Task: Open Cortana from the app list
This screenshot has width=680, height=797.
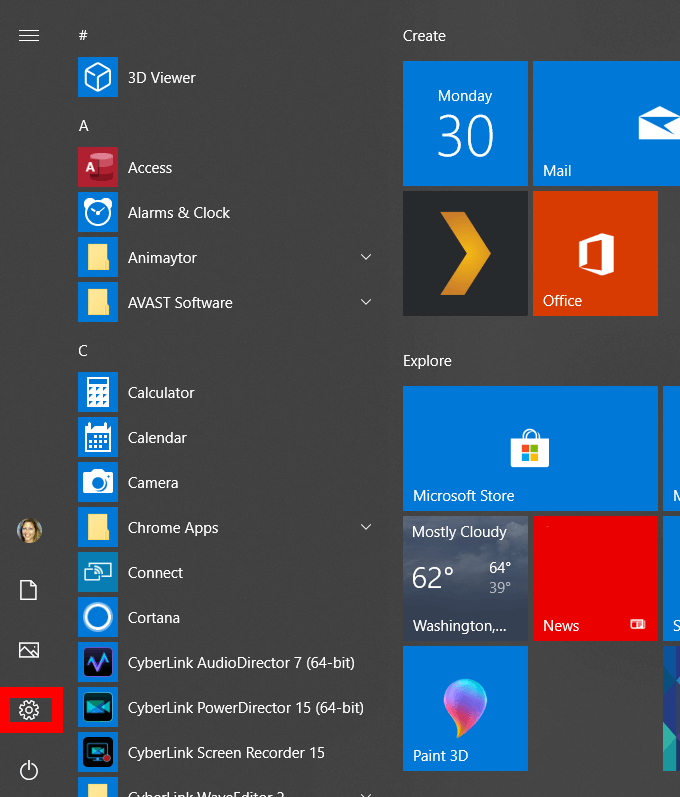Action: (x=153, y=618)
